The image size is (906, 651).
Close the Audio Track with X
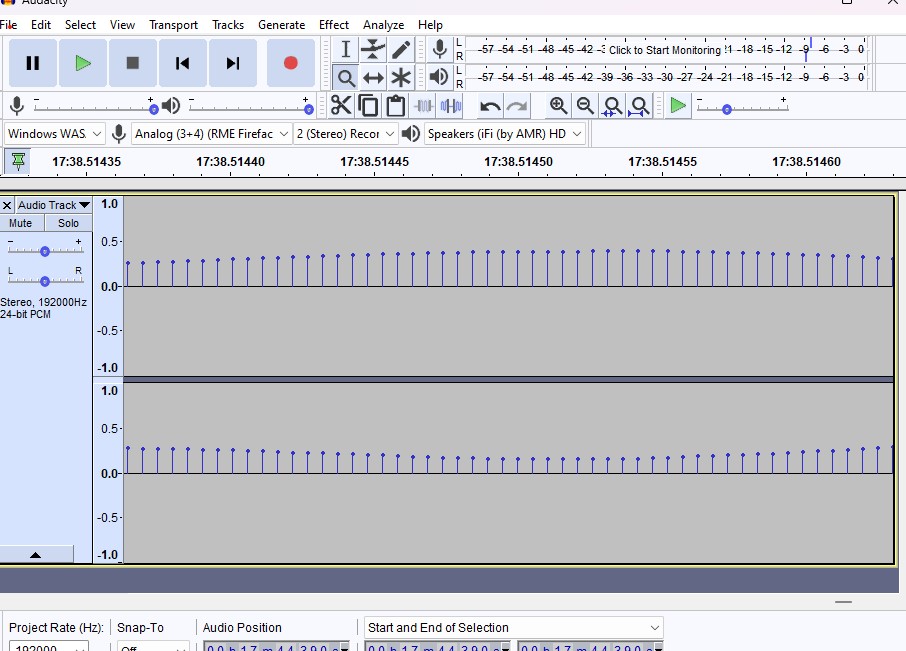[x=7, y=205]
